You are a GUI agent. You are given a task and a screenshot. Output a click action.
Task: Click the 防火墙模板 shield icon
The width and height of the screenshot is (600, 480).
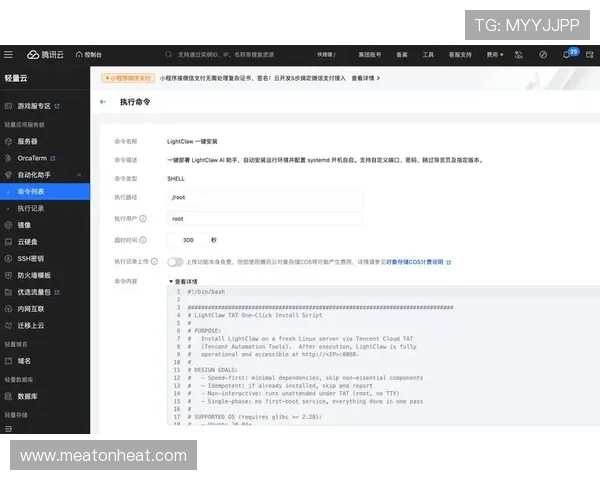(x=8, y=275)
